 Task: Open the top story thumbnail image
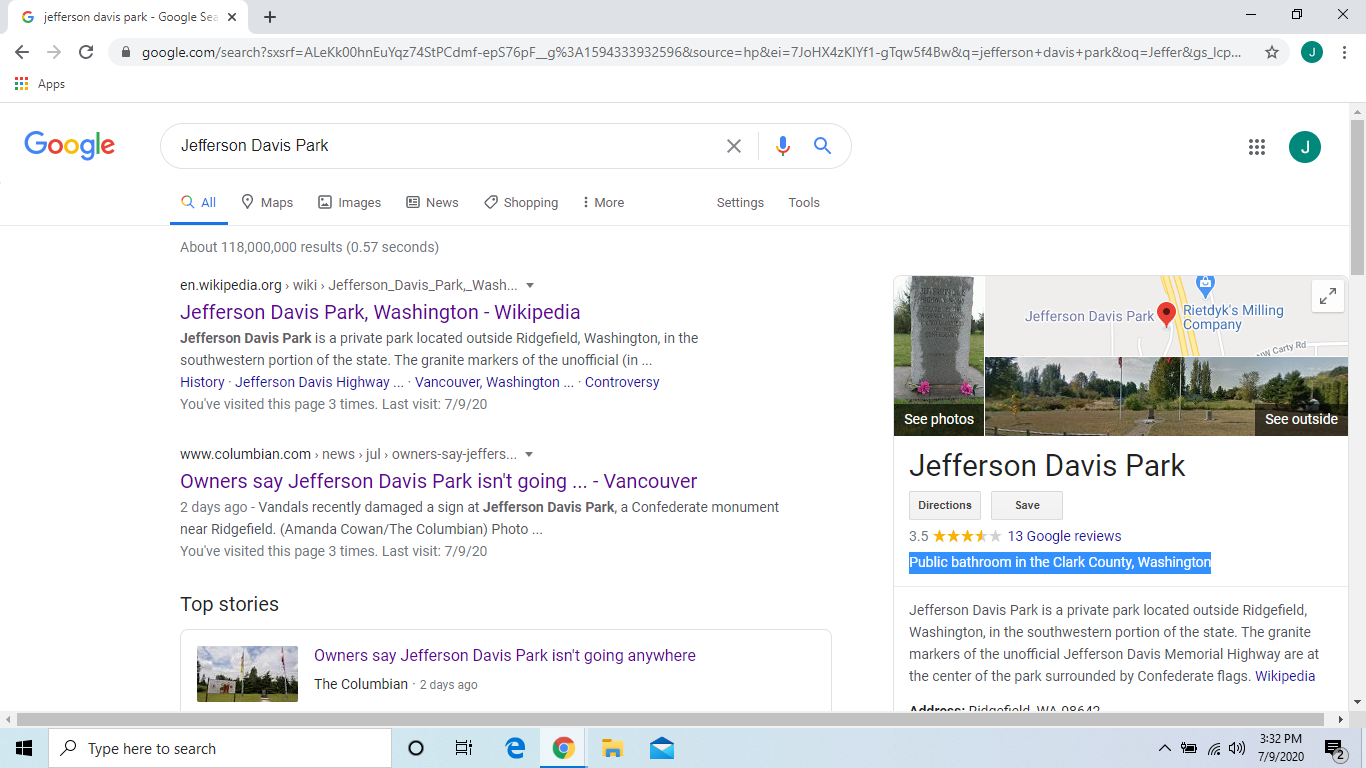coord(247,674)
